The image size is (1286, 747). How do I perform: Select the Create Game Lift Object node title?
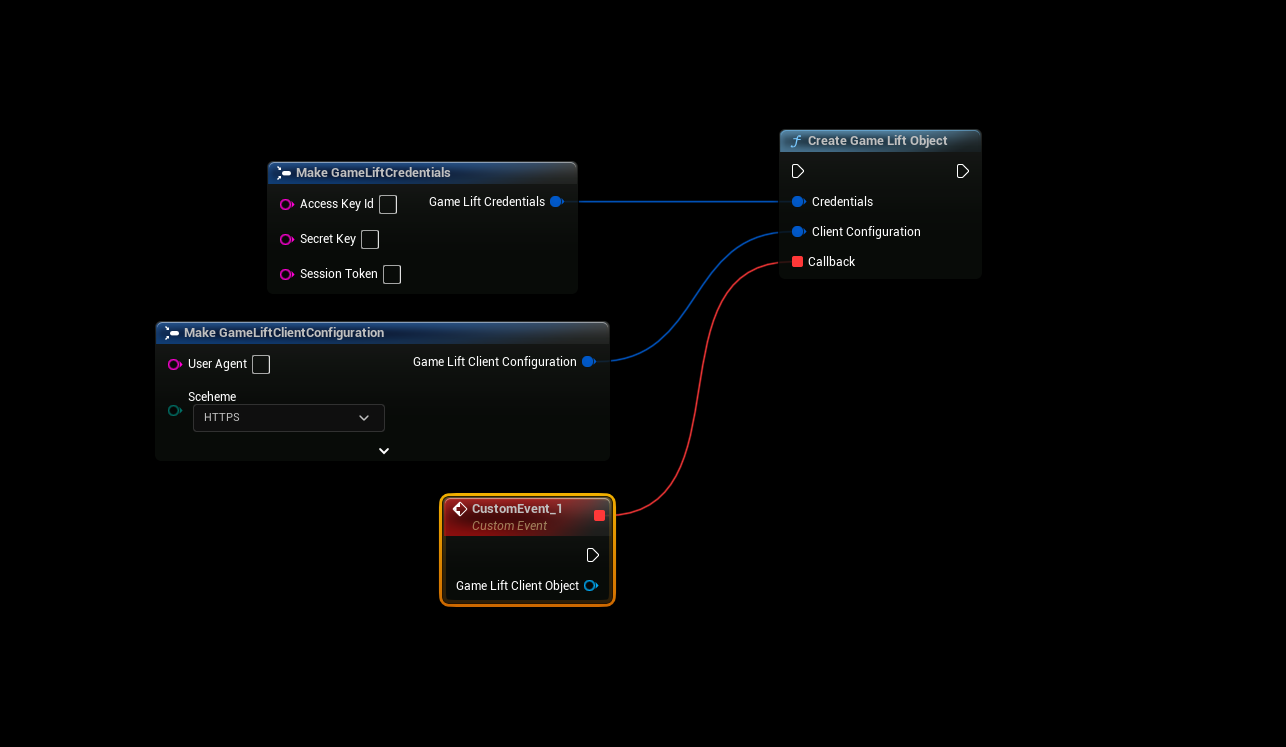(877, 141)
